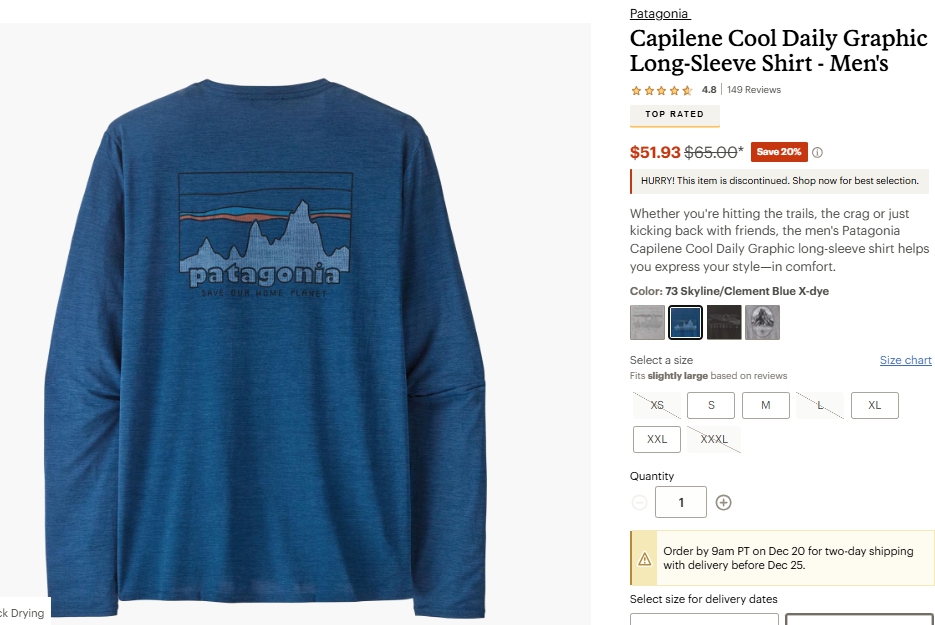Select the unavailable XXXL size

[x=714, y=440]
